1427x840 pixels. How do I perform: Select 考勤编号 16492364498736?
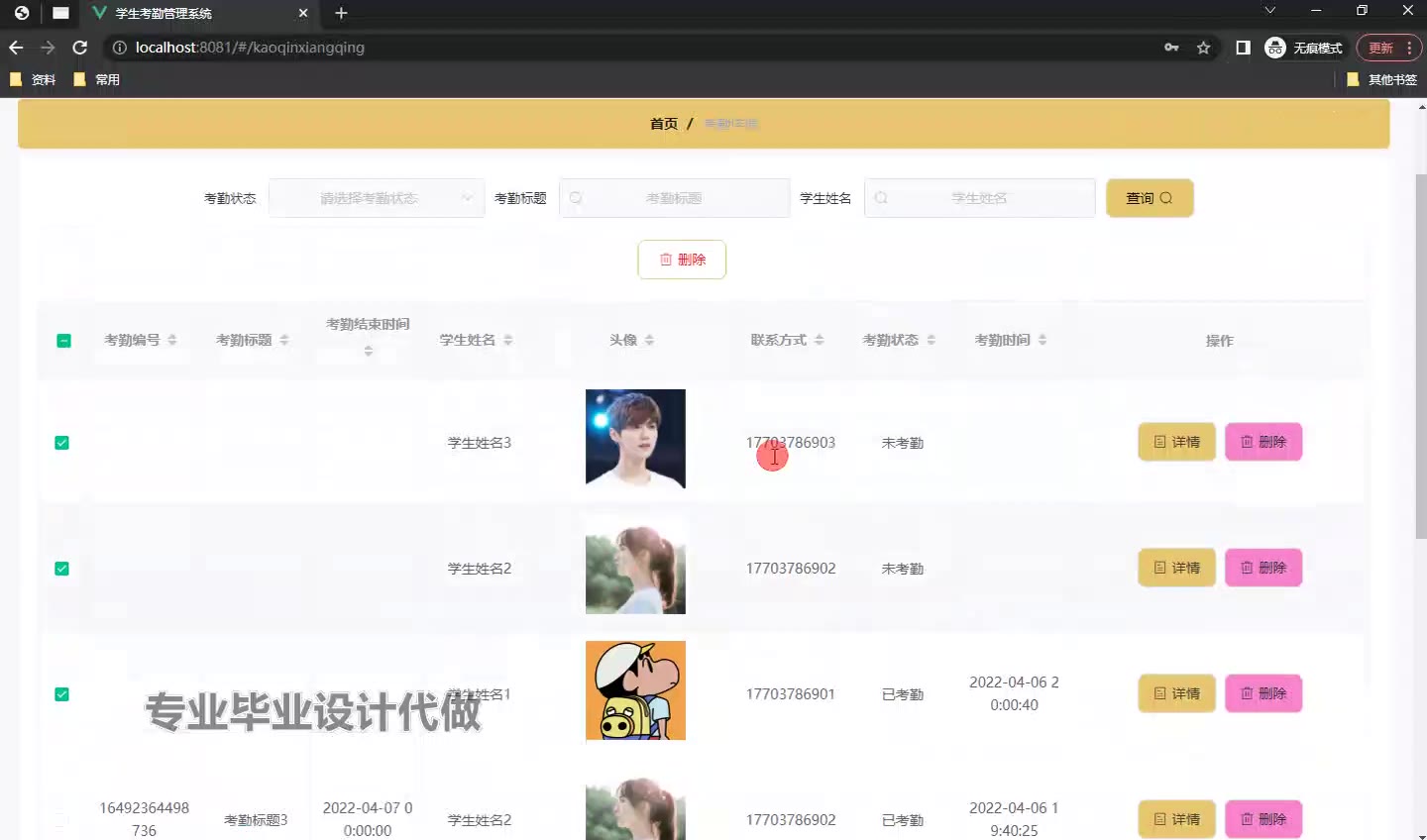point(144,819)
